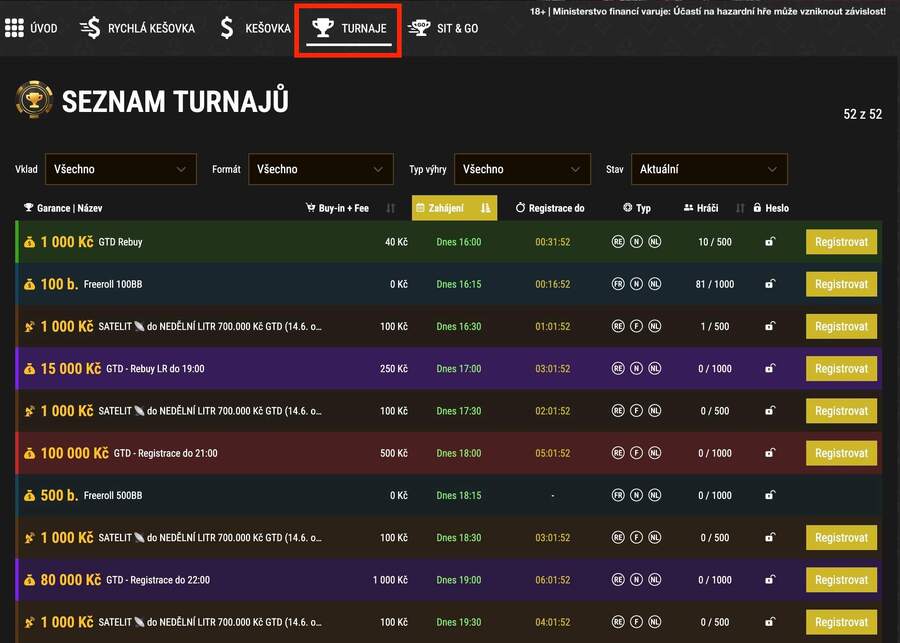The width and height of the screenshot is (900, 643).
Task: Change the Stav filter dropdown
Action: point(709,169)
